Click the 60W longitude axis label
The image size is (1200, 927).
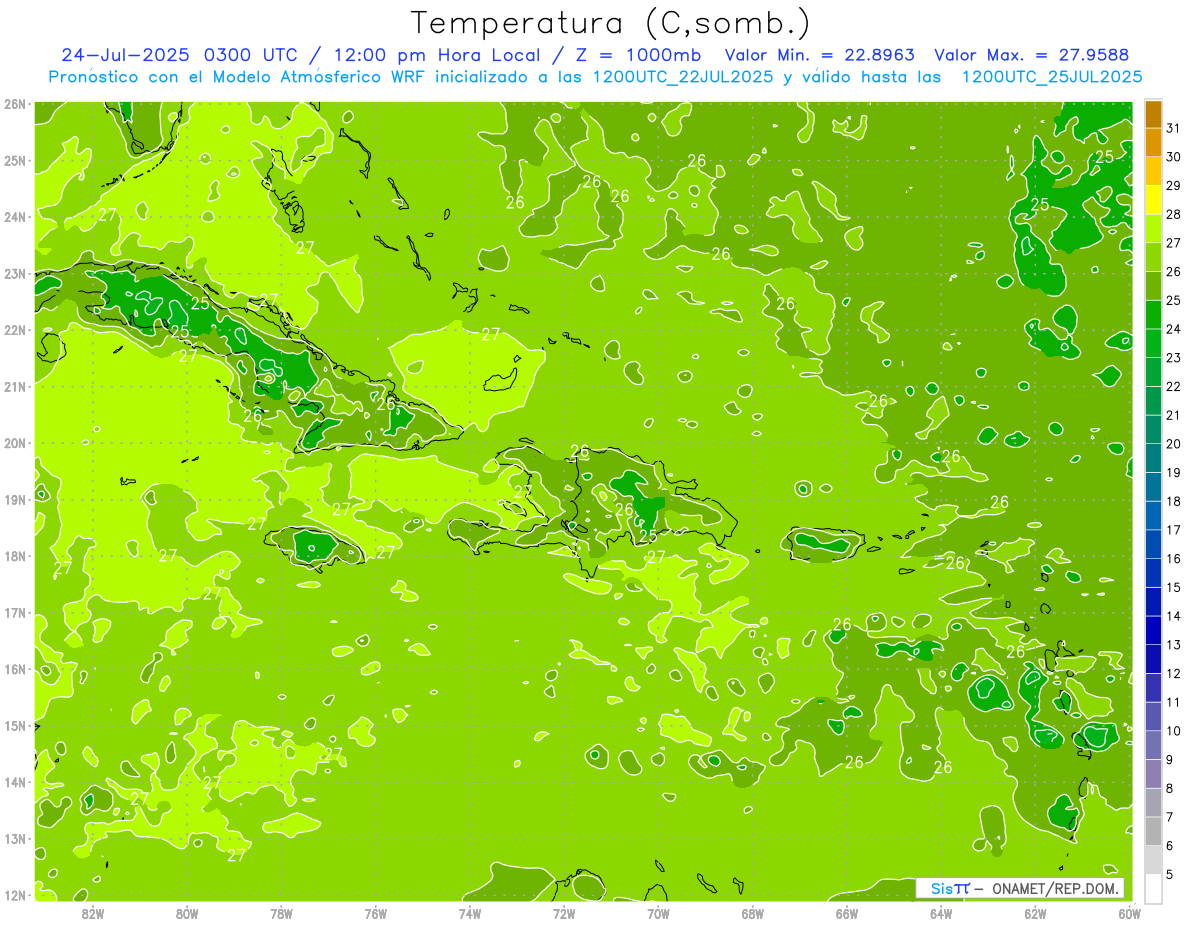tap(1130, 913)
